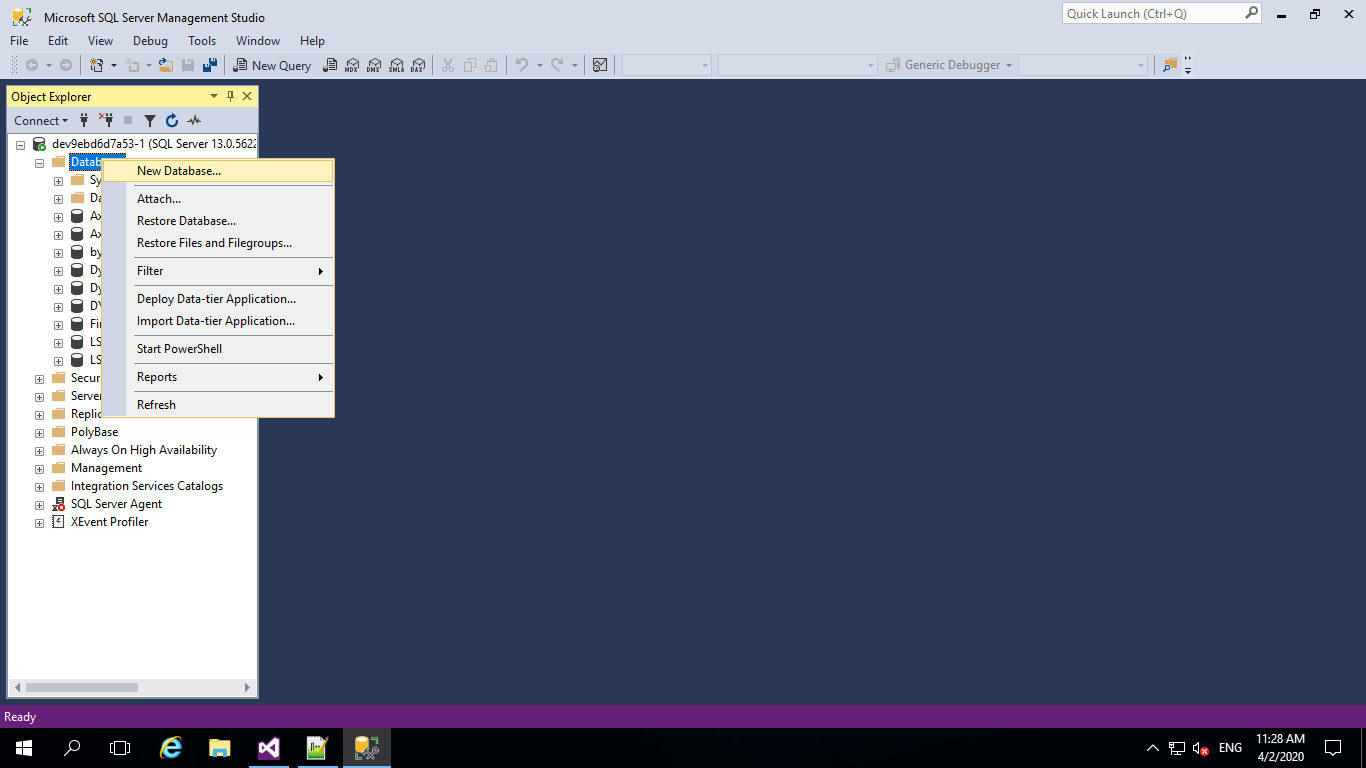
Task: Click the Analysis Services XMLA Query icon
Action: click(396, 65)
